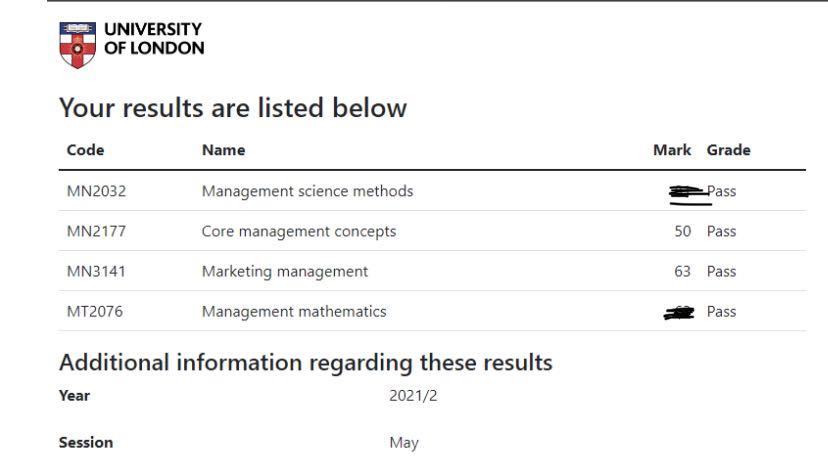Screen dimensions: 828x467
Task: Select module code MN2177
Action: [97, 231]
